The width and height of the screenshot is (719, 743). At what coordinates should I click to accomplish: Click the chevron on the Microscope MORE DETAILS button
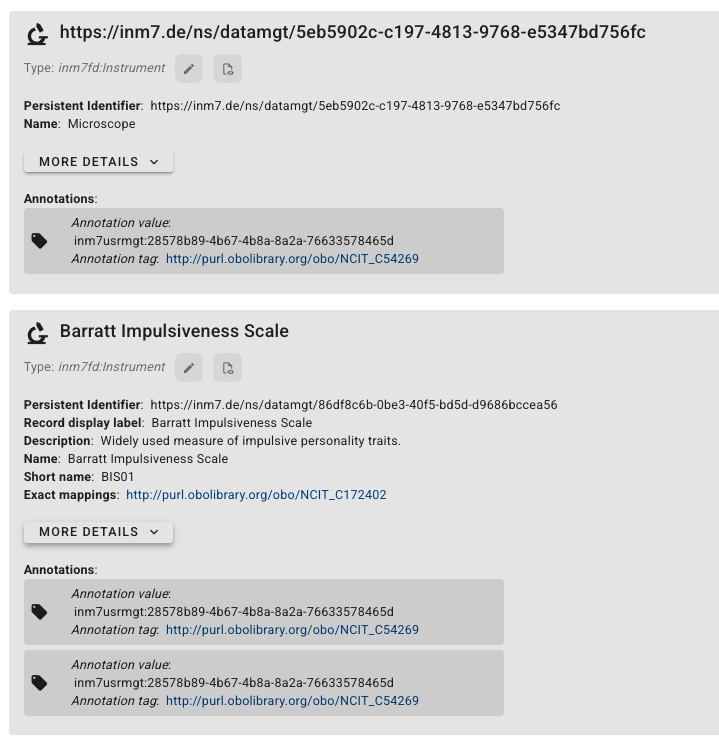154,162
